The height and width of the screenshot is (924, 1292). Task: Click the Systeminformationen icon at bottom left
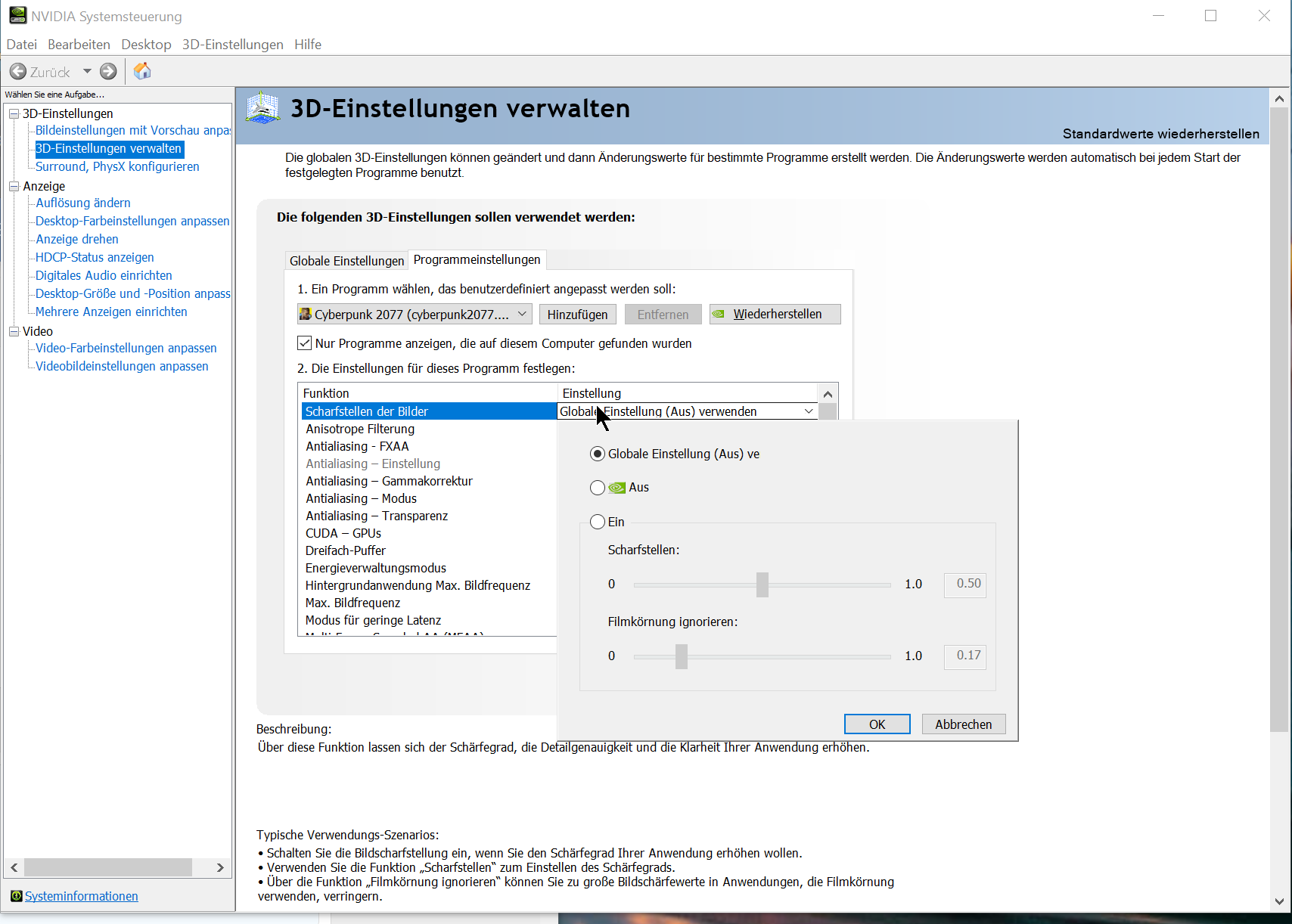pos(16,896)
